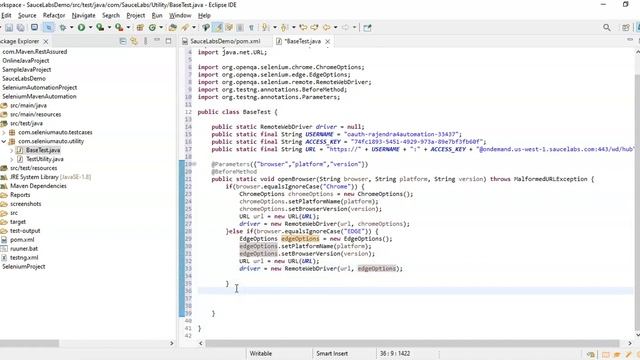The height and width of the screenshot is (360, 640).
Task: Collapse the com.seleniumauto.utility package
Action: (4, 142)
